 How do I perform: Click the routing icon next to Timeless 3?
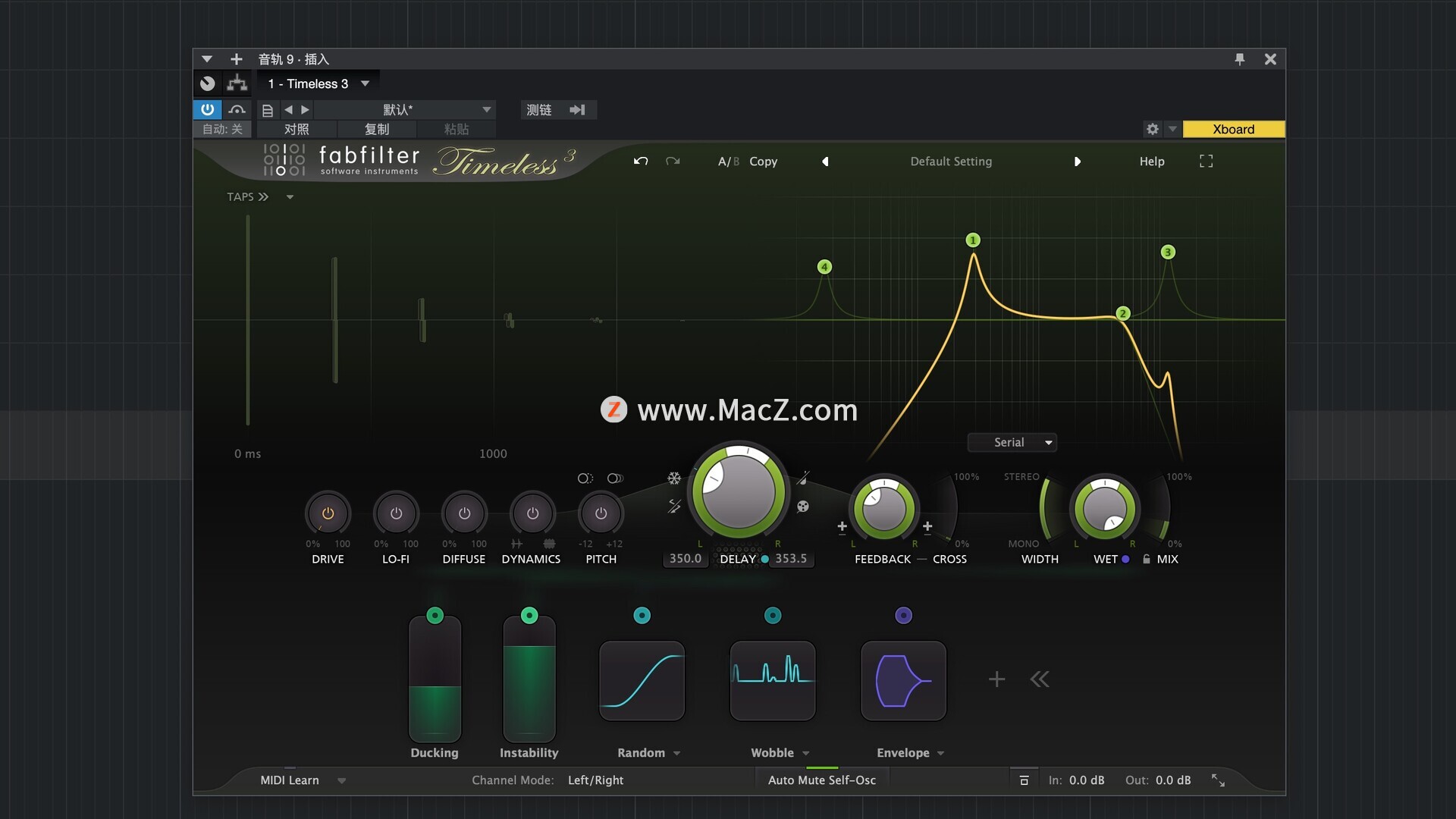[237, 83]
